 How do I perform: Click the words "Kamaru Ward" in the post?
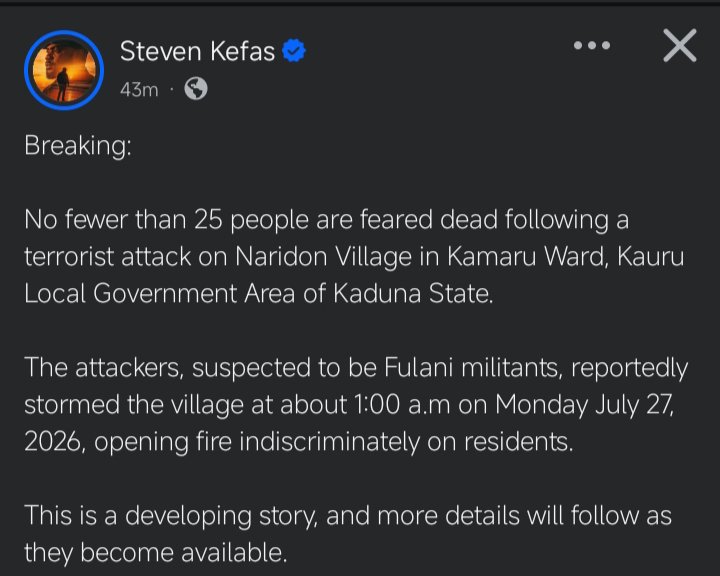click(528, 256)
